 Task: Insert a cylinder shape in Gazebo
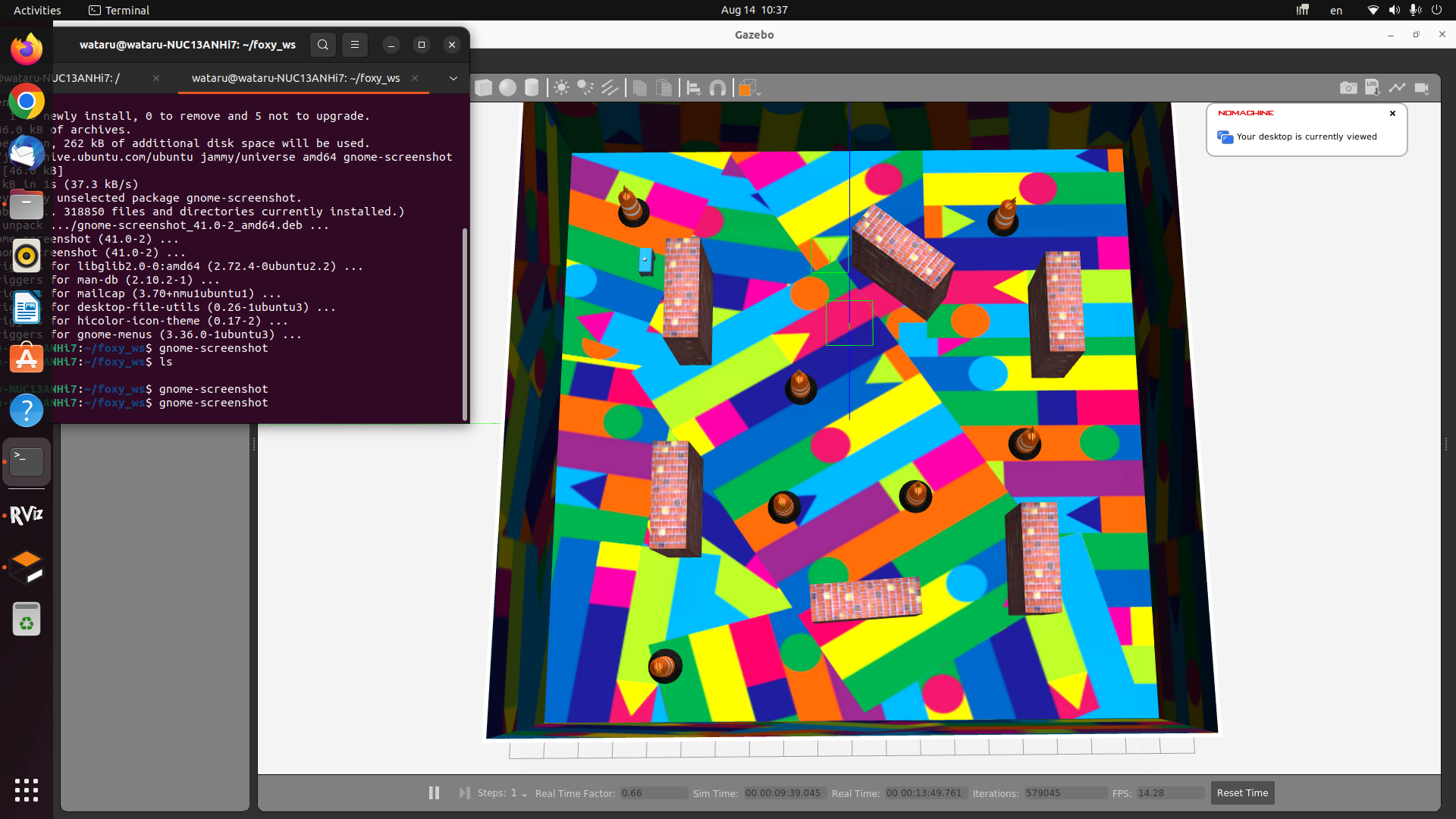click(x=532, y=88)
